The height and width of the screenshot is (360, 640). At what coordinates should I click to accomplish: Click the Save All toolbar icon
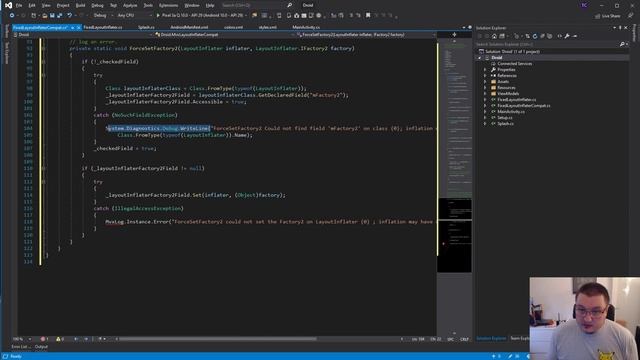pyautogui.click(x=60, y=16)
